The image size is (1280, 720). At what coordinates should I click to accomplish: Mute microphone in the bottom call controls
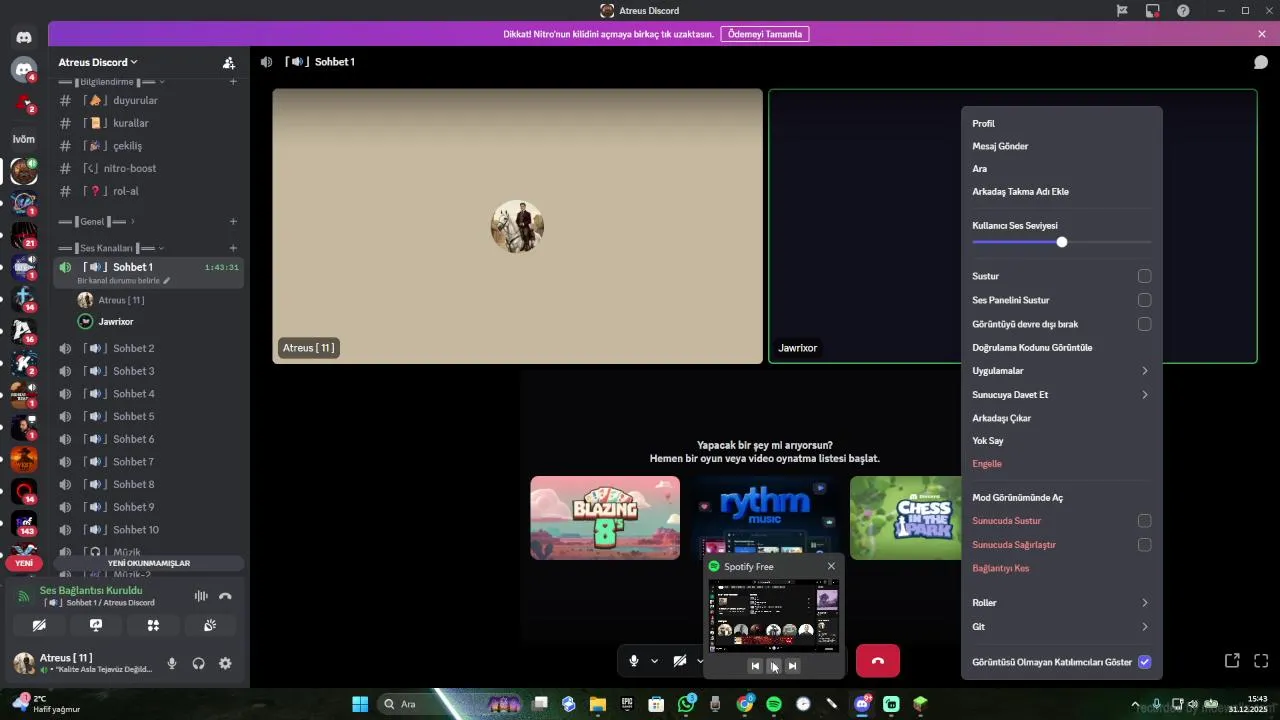click(x=634, y=661)
